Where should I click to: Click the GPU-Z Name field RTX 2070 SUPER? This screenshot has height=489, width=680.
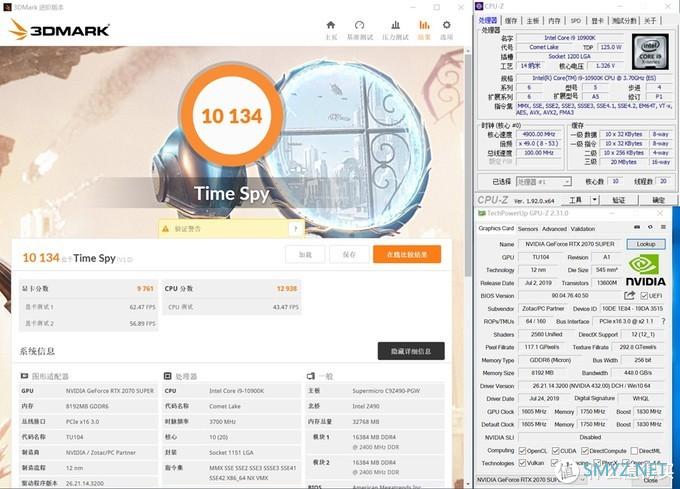pyautogui.click(x=570, y=244)
